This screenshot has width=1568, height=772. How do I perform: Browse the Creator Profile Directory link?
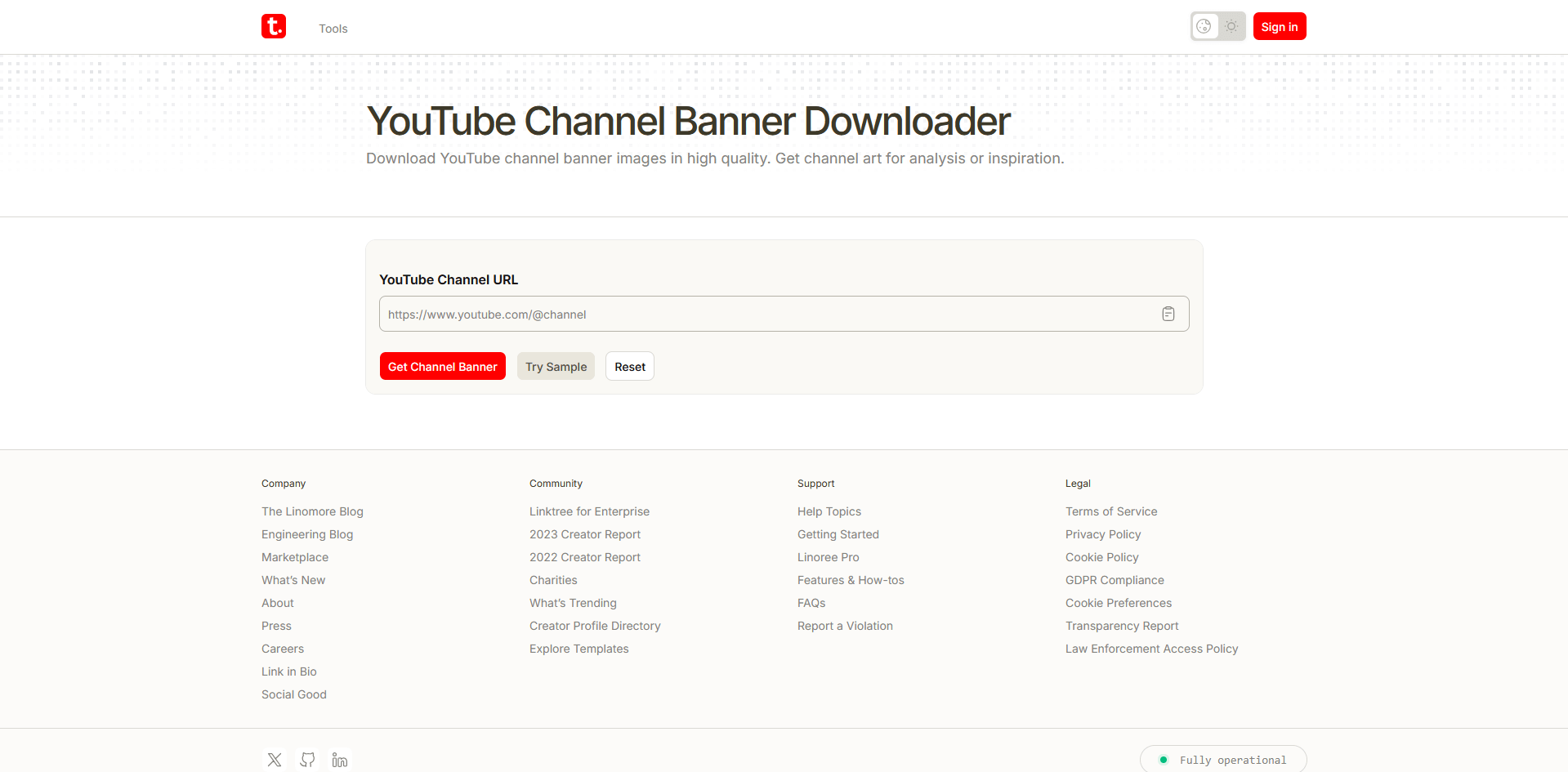point(594,626)
